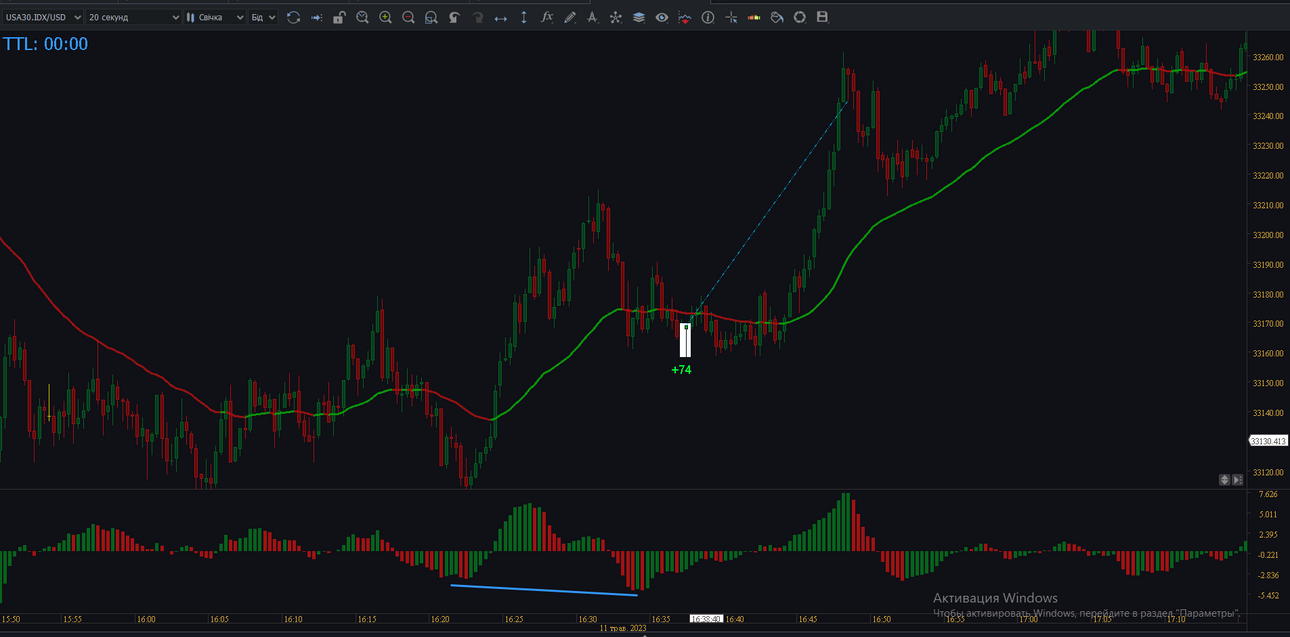This screenshot has height=637, width=1290.
Task: Click the white trade marker candle
Action: pos(685,340)
